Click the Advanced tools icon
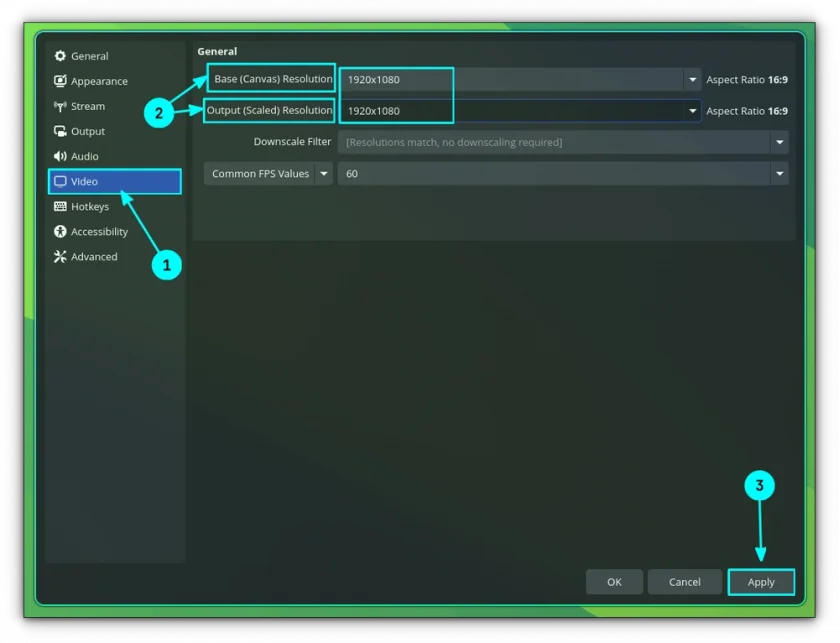The height and width of the screenshot is (643, 840). (60, 257)
